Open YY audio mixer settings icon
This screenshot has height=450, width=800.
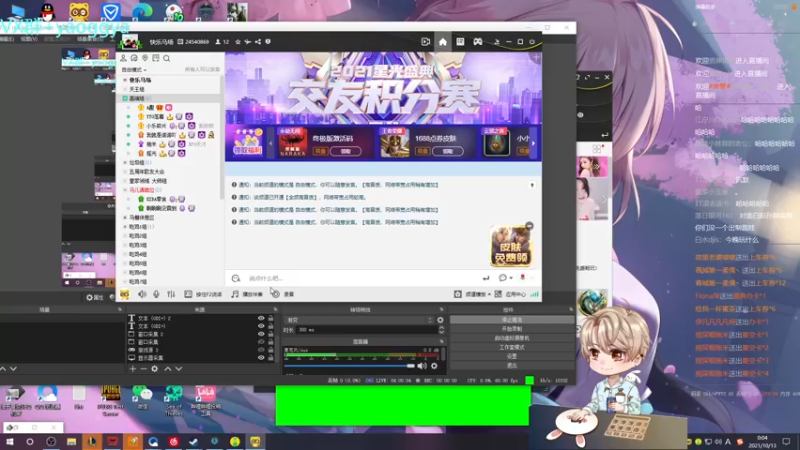pos(171,294)
